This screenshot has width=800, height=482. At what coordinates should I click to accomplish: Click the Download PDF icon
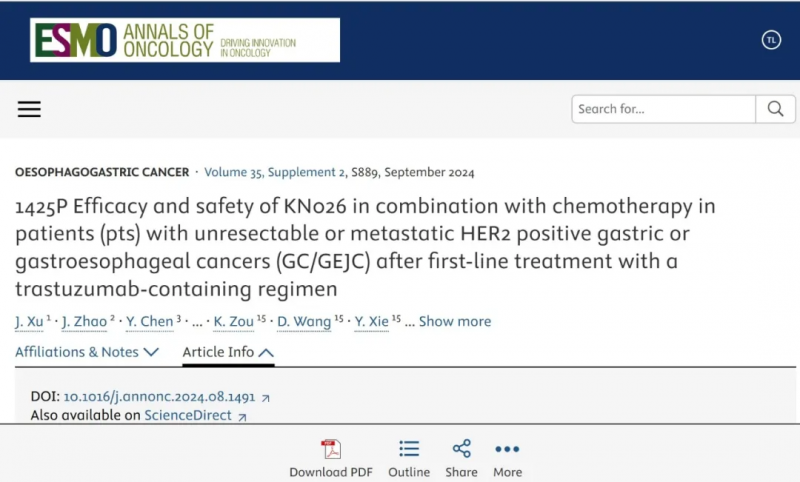point(331,449)
